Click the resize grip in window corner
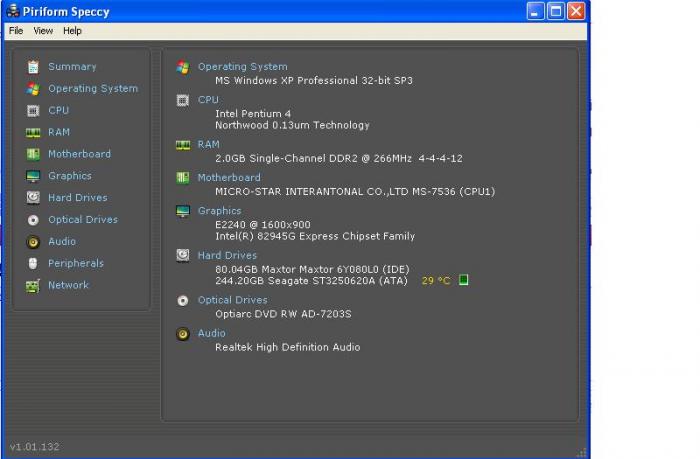This screenshot has height=459, width=700. [x=582, y=453]
